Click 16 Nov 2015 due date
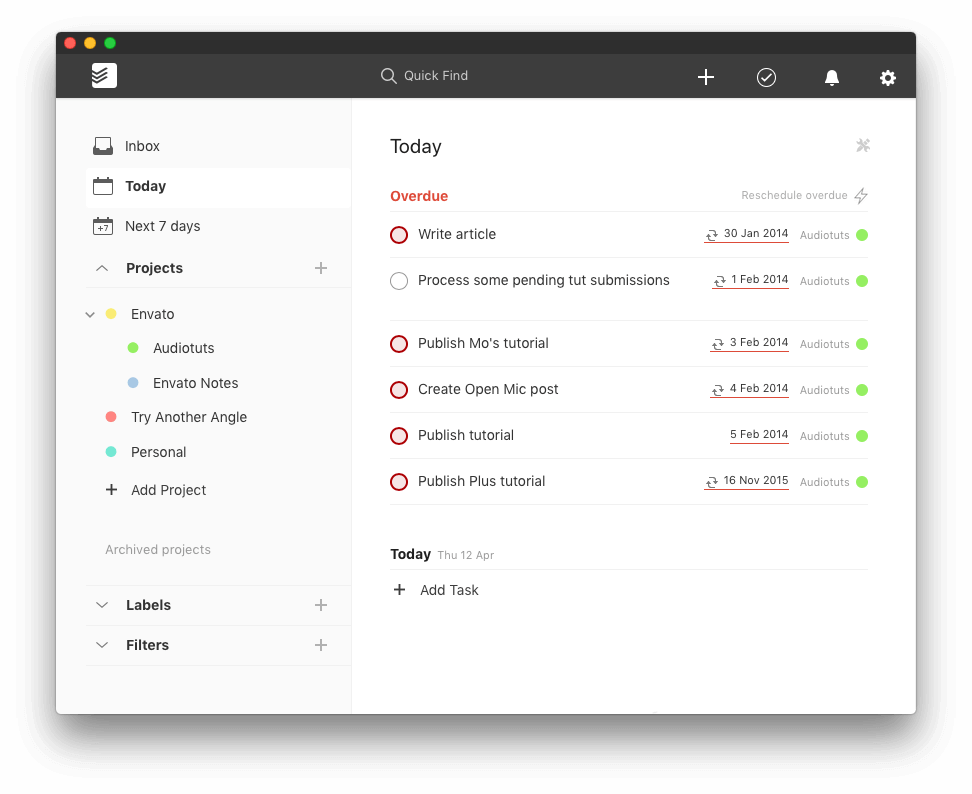This screenshot has width=972, height=794. [756, 480]
